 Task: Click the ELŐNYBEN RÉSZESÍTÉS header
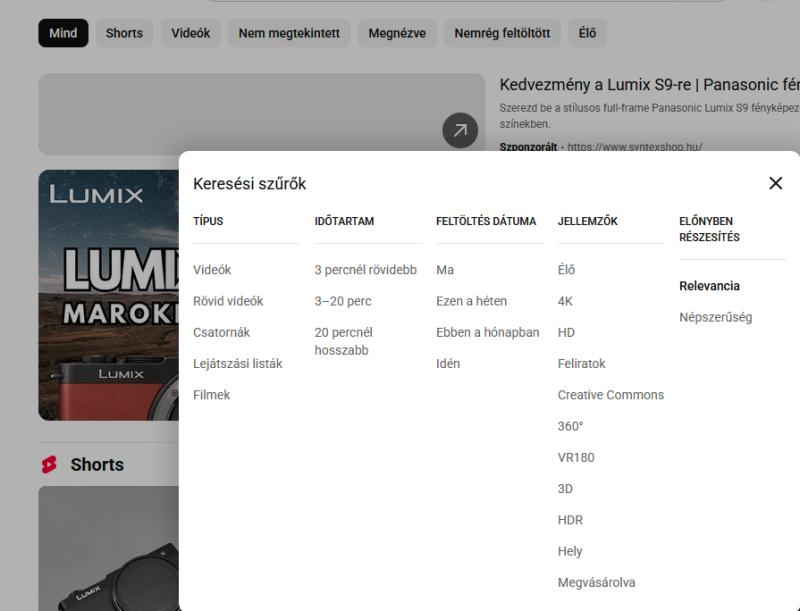click(709, 229)
